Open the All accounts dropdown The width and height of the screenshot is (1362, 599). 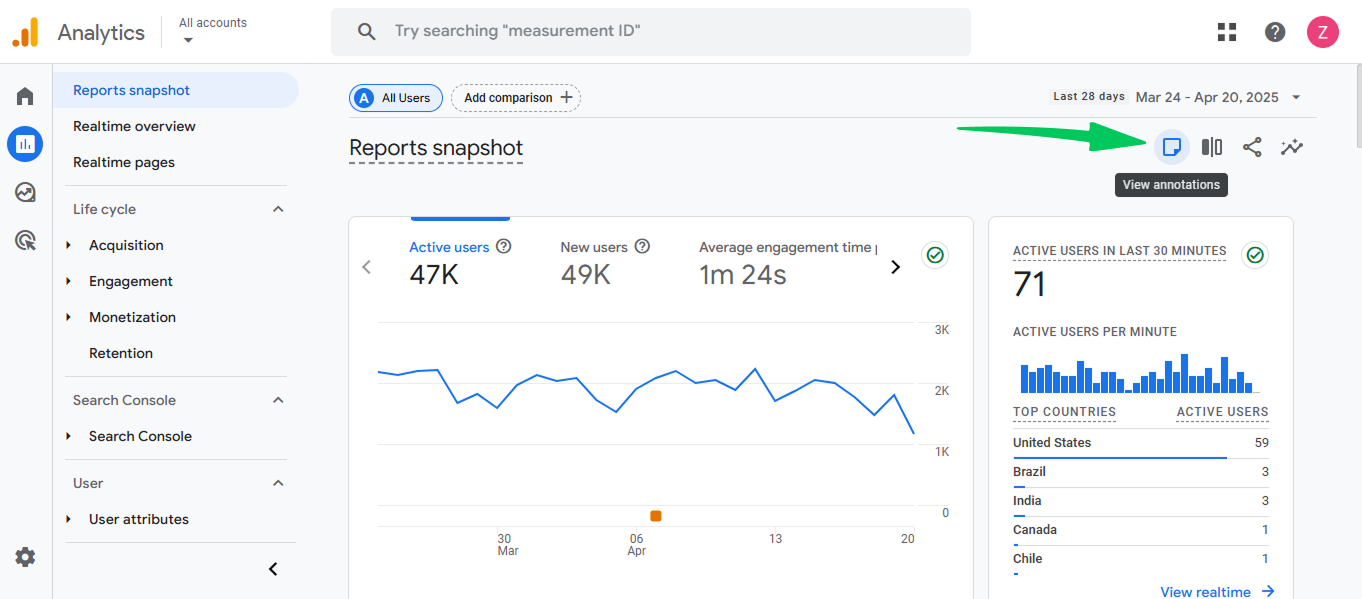click(213, 31)
